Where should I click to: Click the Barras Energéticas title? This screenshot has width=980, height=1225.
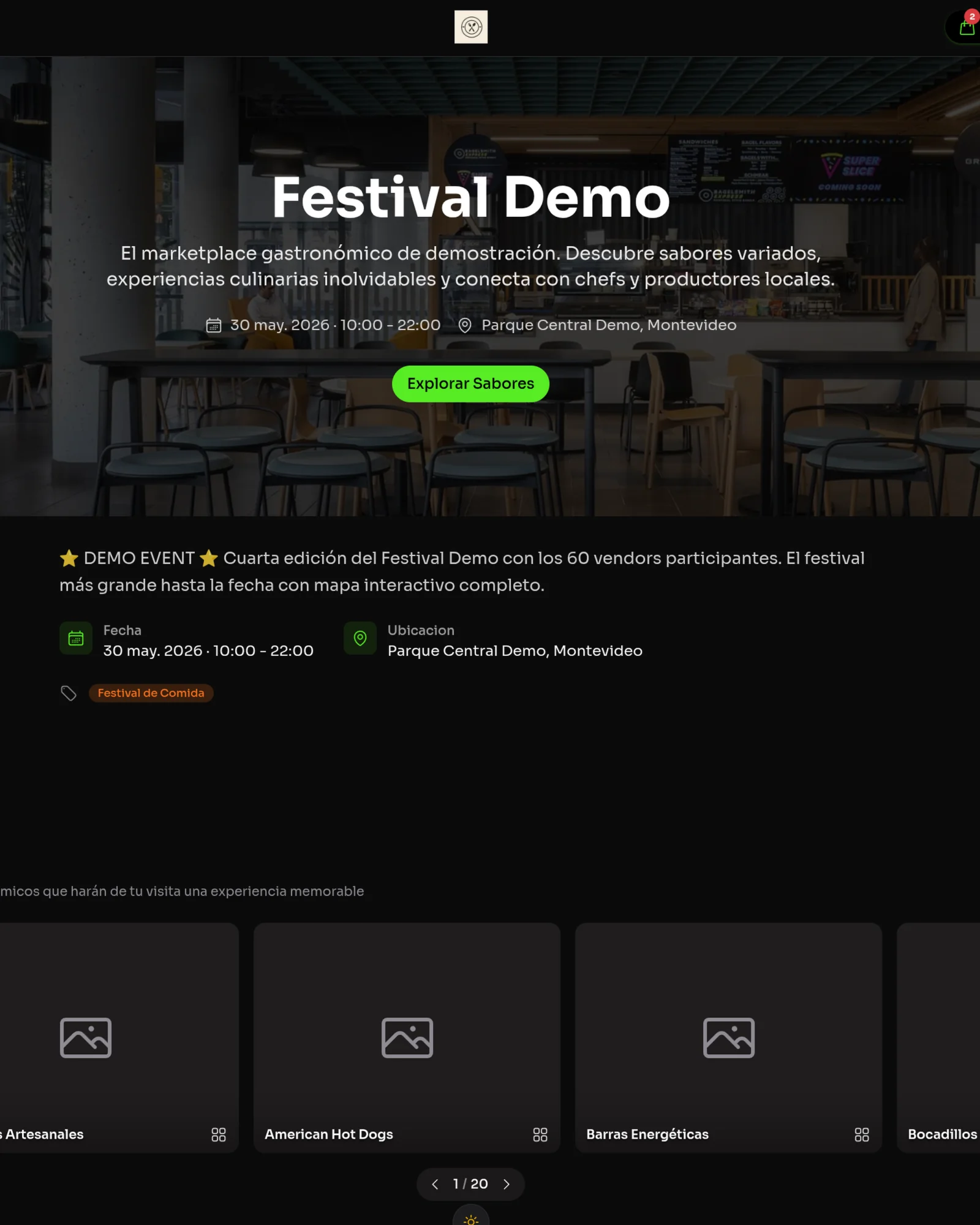647,1134
